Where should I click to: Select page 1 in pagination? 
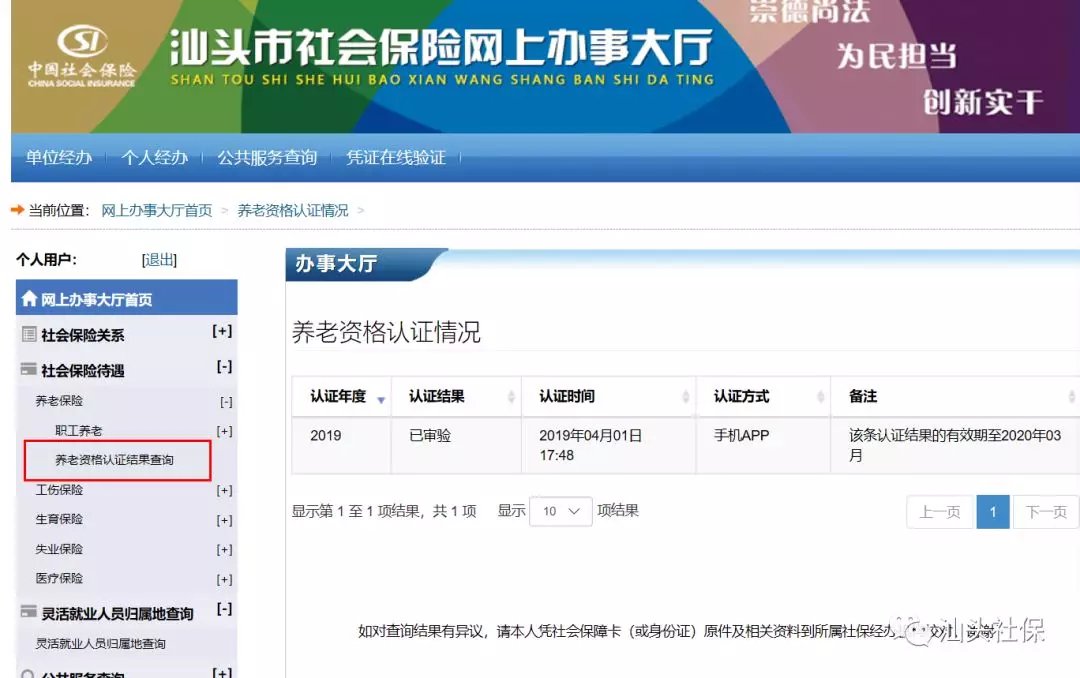click(x=992, y=512)
